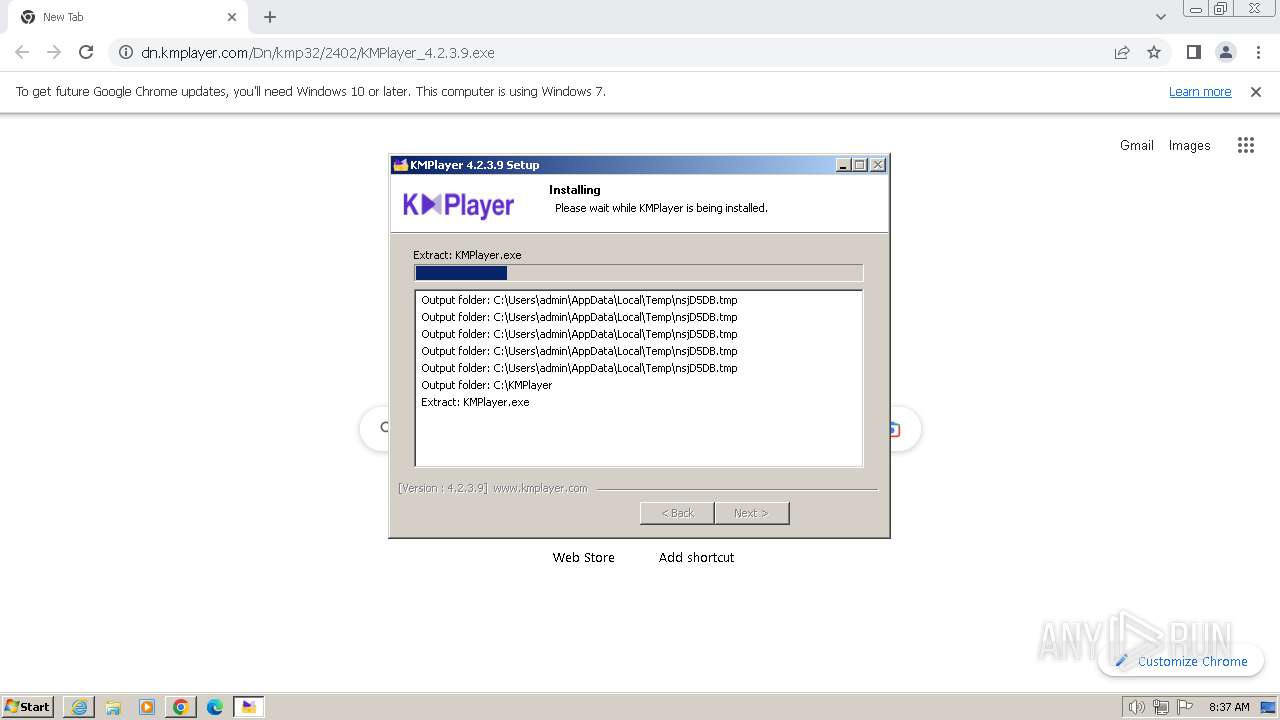Open File Explorer from taskbar
1280x720 pixels.
pyautogui.click(x=113, y=707)
